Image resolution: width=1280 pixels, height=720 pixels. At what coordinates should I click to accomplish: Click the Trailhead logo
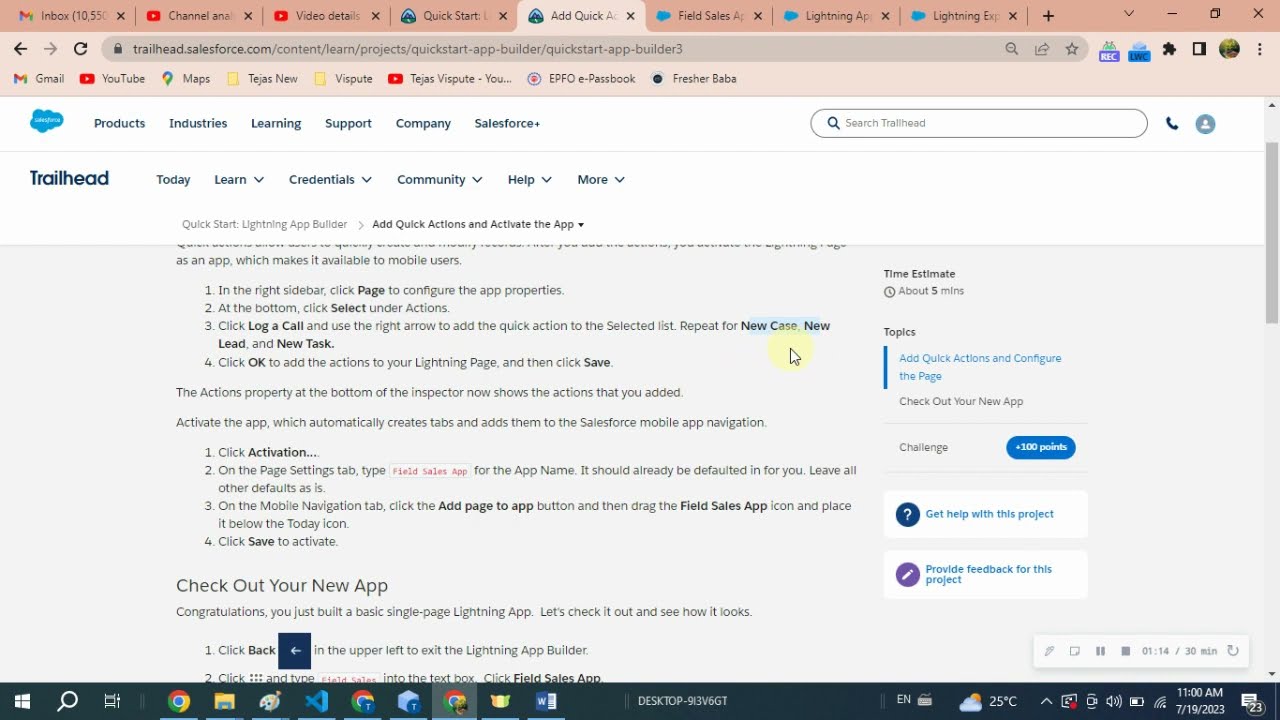click(x=69, y=178)
